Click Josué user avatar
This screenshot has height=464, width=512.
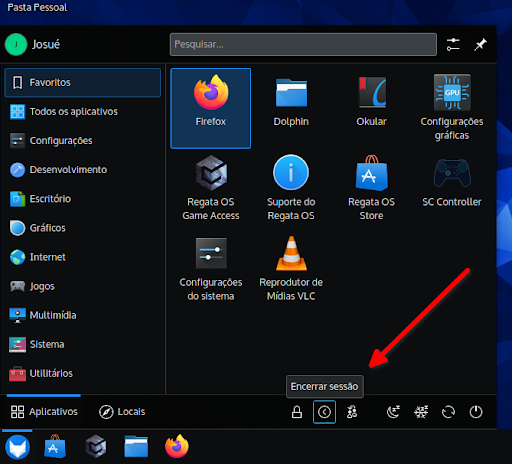(16, 44)
